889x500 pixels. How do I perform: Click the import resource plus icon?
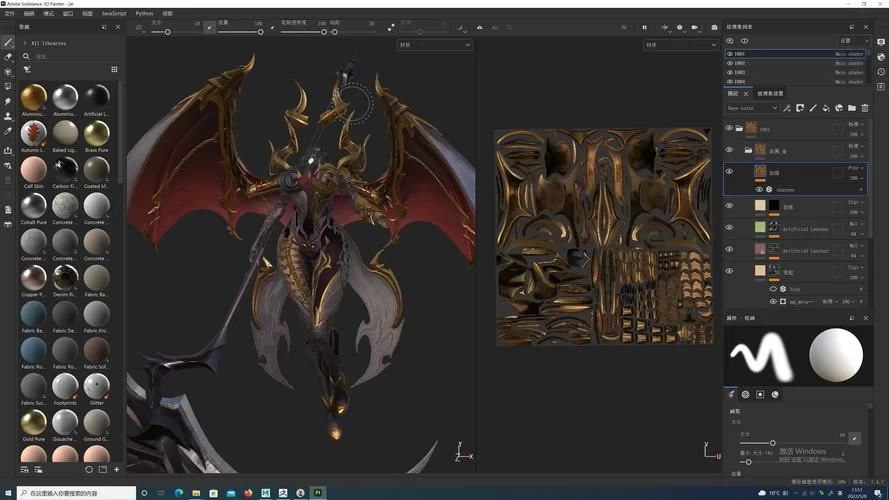(x=116, y=469)
